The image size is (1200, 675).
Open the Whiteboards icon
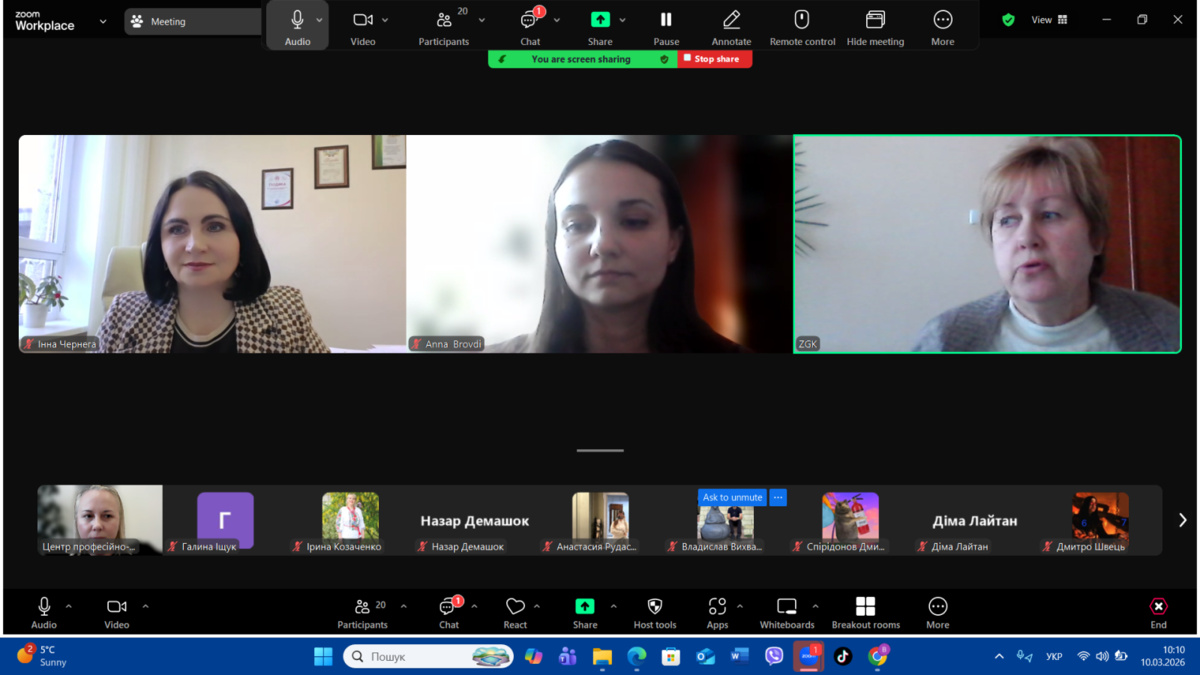point(787,607)
